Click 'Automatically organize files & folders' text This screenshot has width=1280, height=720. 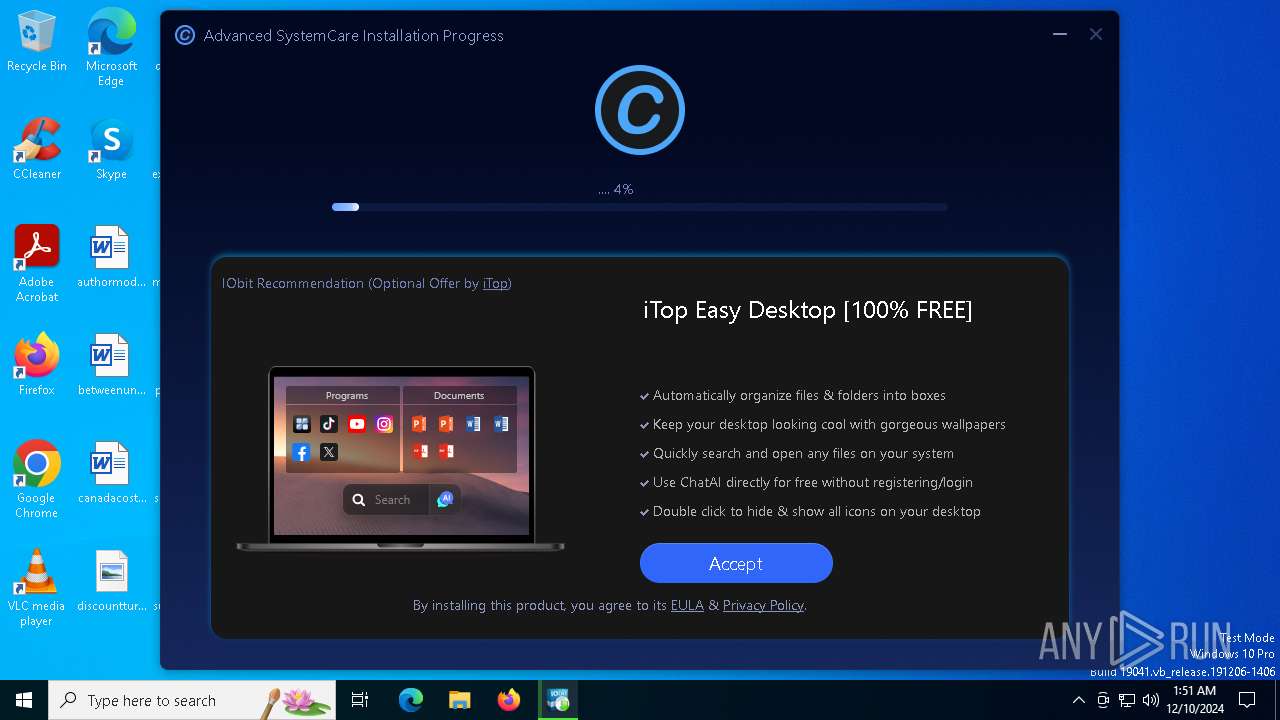click(799, 395)
